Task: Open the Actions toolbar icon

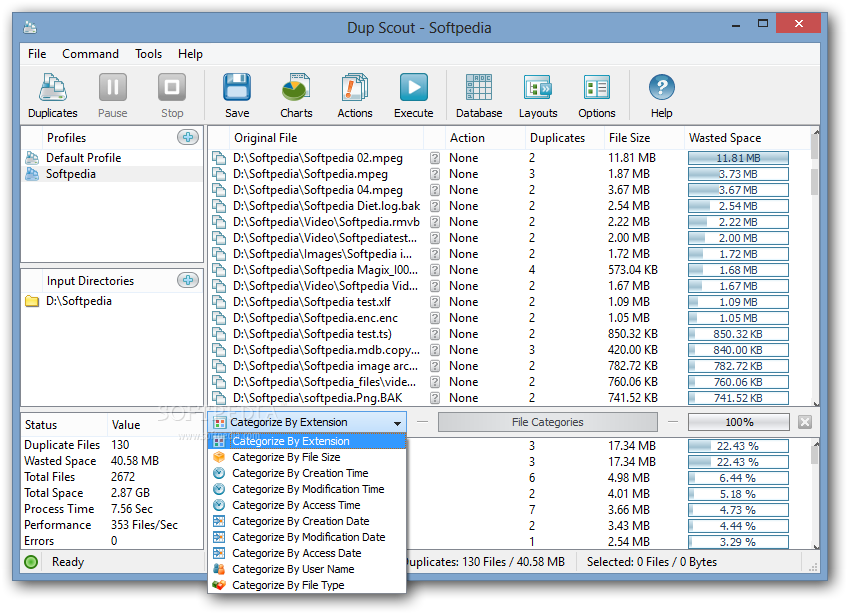Action: [x=355, y=88]
